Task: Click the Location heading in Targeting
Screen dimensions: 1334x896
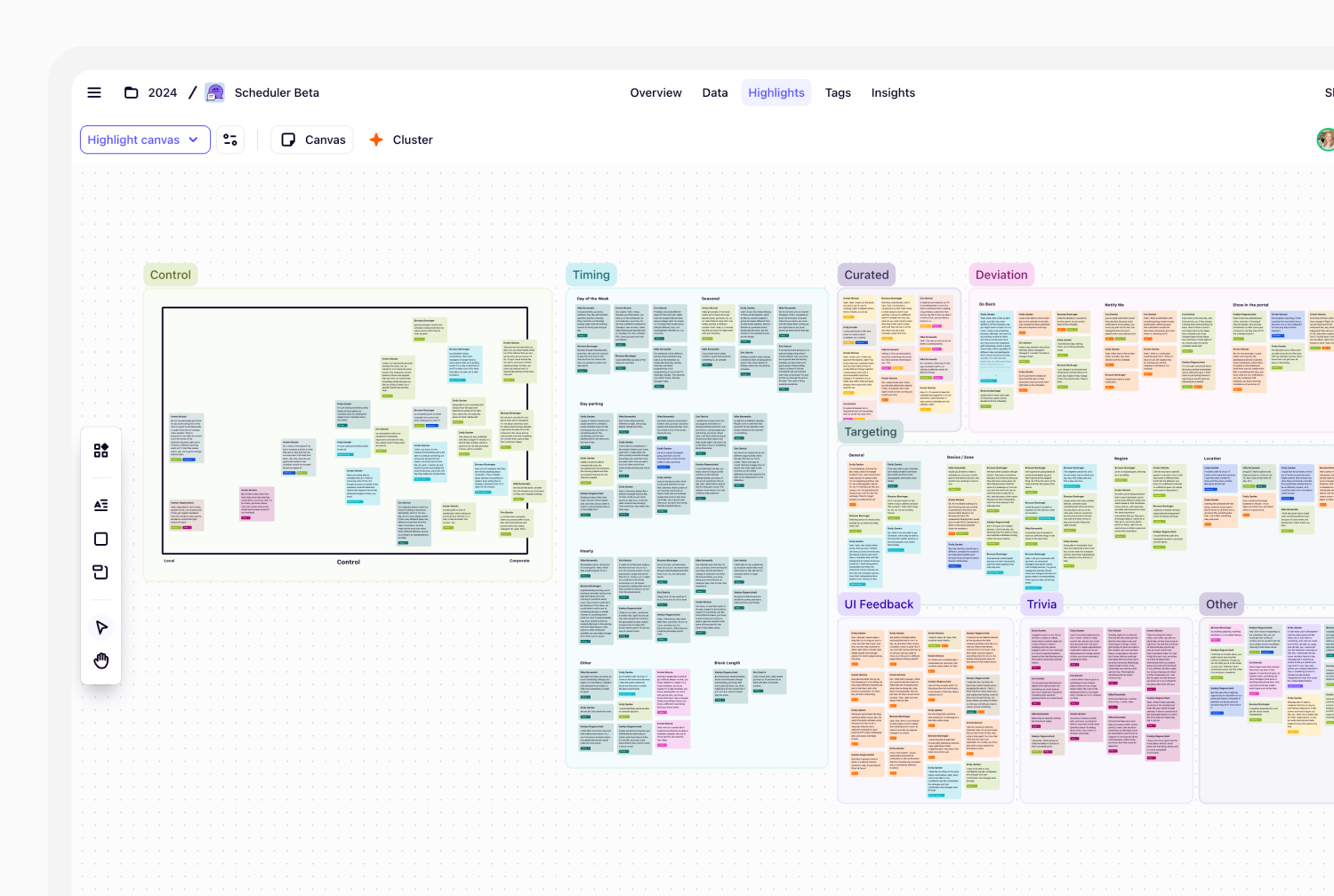Action: (1212, 459)
